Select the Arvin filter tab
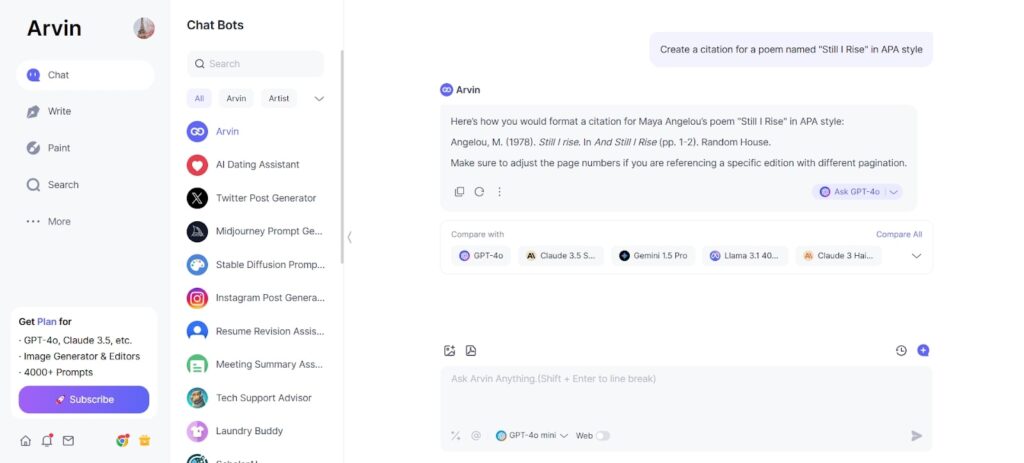1024x463 pixels. [x=236, y=99]
